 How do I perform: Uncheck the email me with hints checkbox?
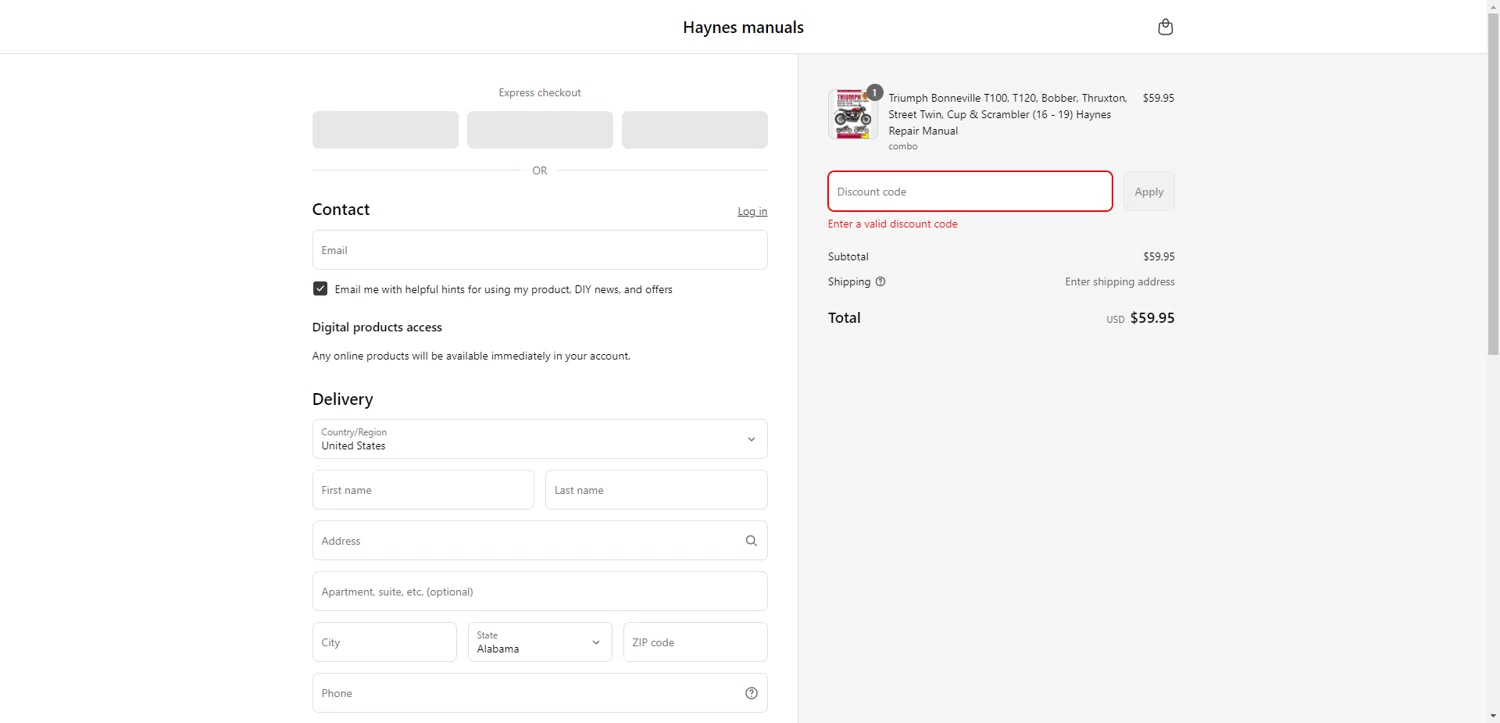pos(320,289)
